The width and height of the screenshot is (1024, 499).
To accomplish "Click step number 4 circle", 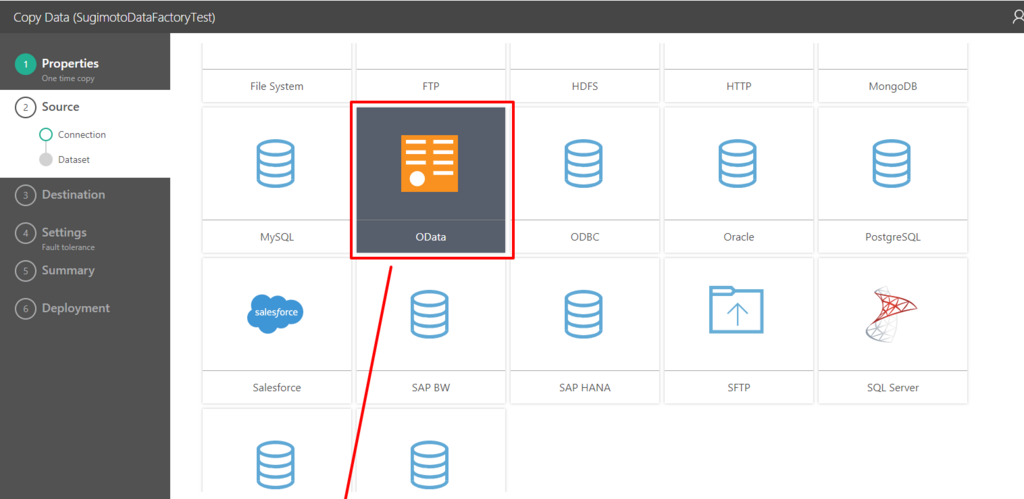I will click(25, 233).
